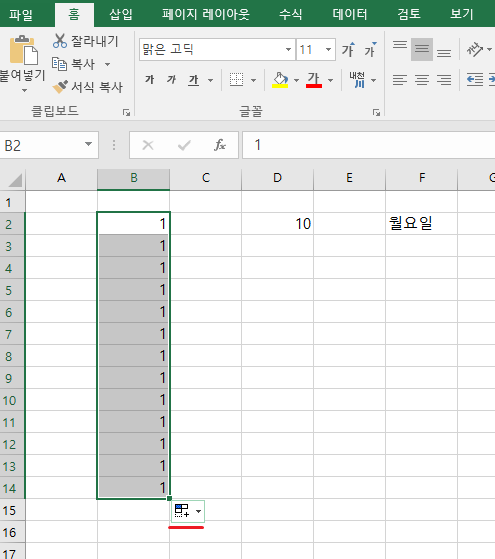Click cancel X in formula bar
The image size is (495, 559).
[148, 145]
